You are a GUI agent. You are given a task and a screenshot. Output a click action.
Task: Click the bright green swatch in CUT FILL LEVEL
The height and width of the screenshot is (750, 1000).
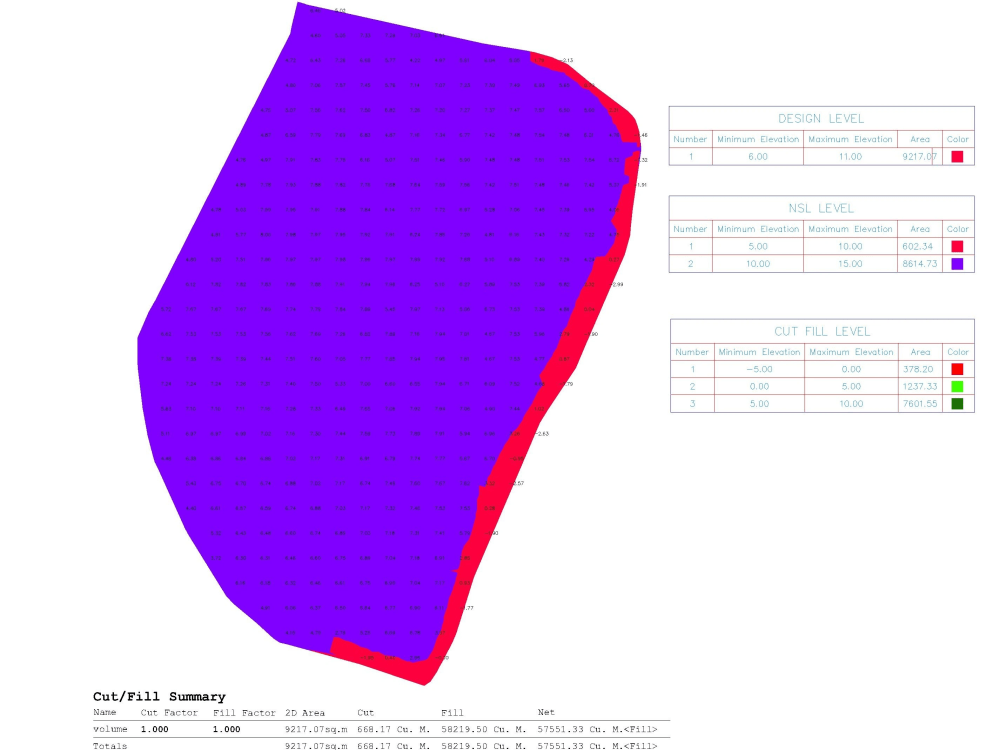click(x=957, y=386)
